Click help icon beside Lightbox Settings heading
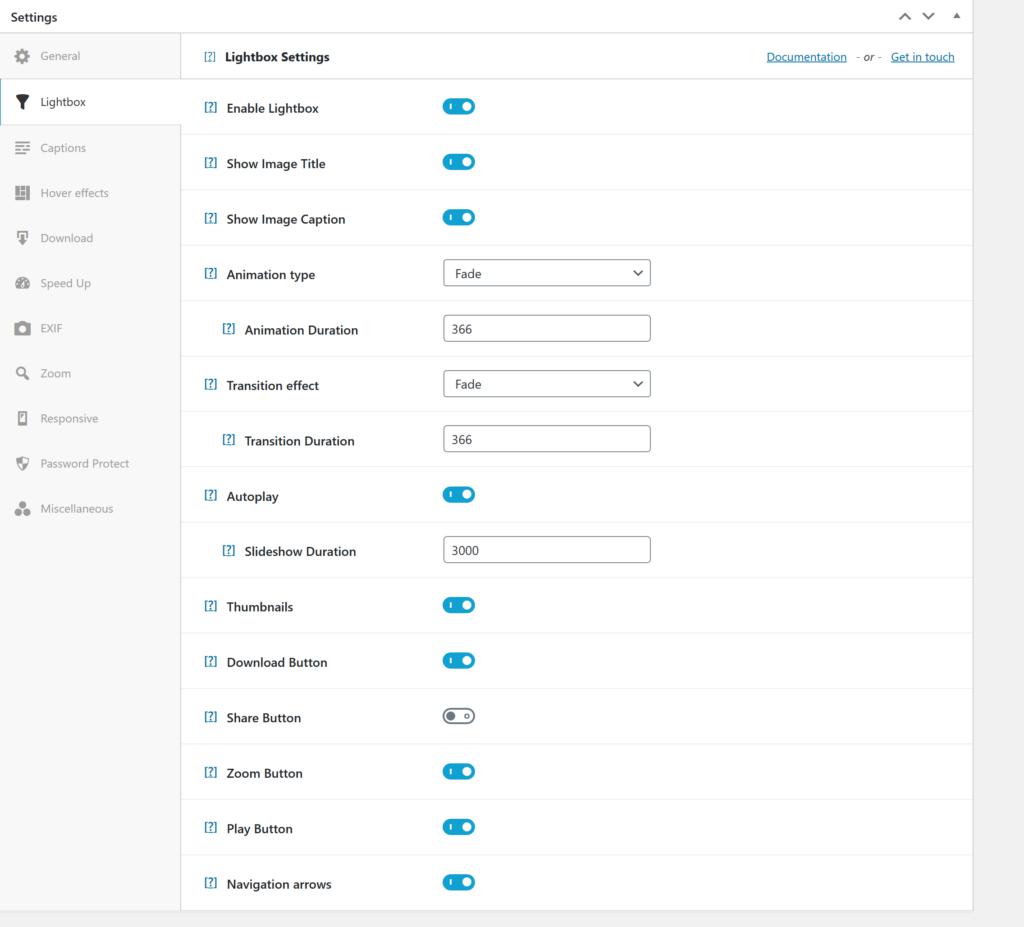1024x927 pixels. (210, 57)
